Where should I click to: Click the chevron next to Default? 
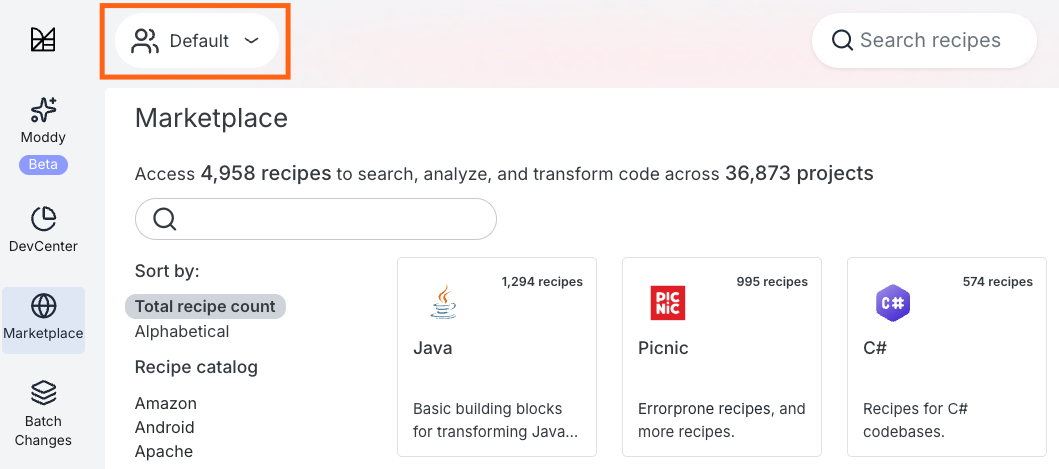[252, 41]
